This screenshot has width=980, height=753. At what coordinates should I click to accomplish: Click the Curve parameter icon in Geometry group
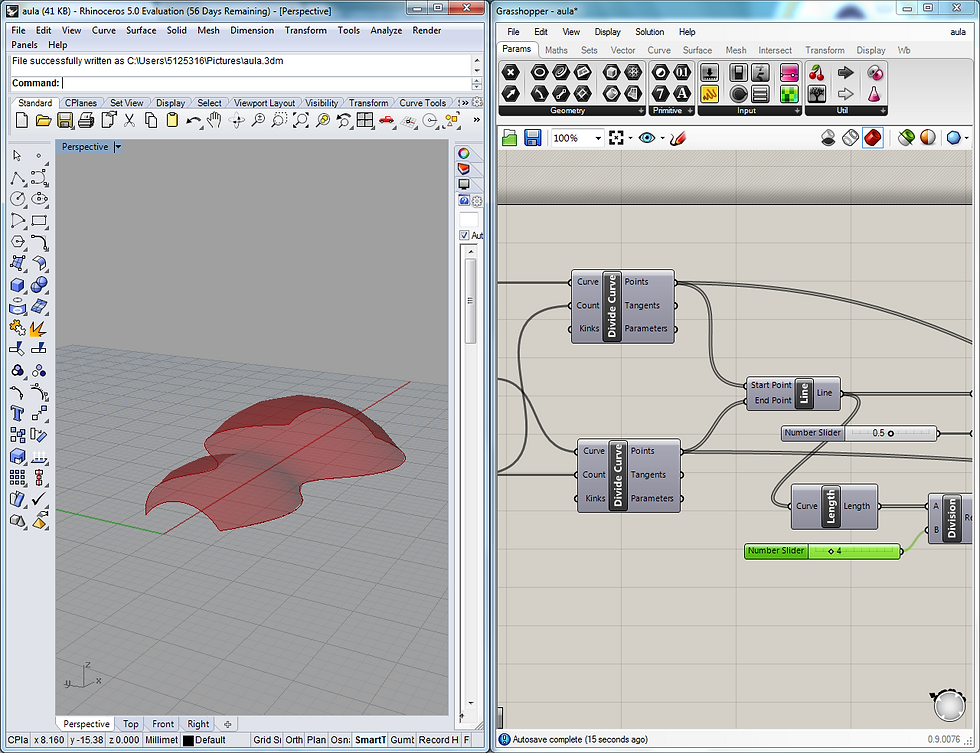pyautogui.click(x=561, y=73)
